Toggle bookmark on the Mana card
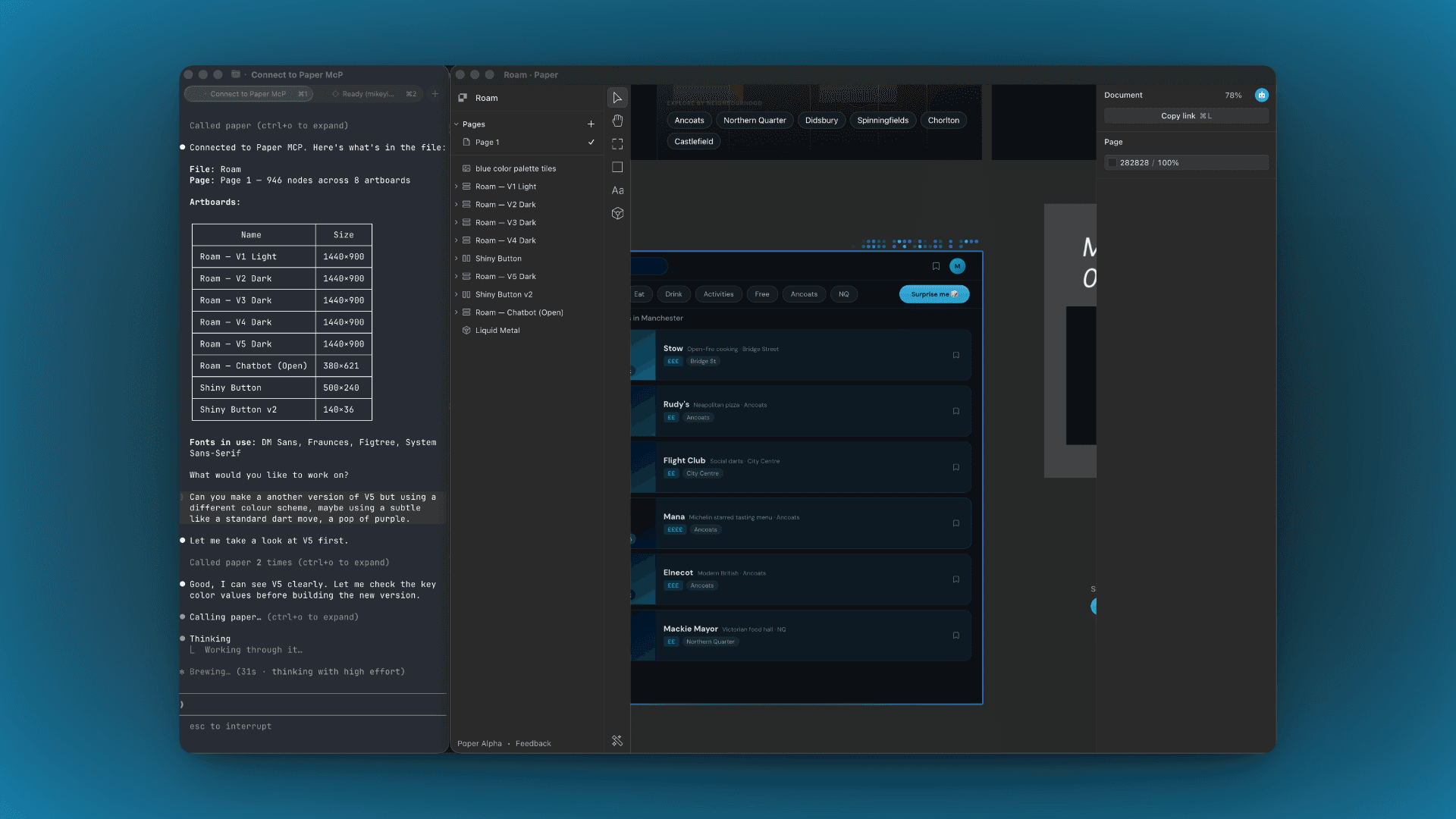The height and width of the screenshot is (819, 1456). (956, 522)
